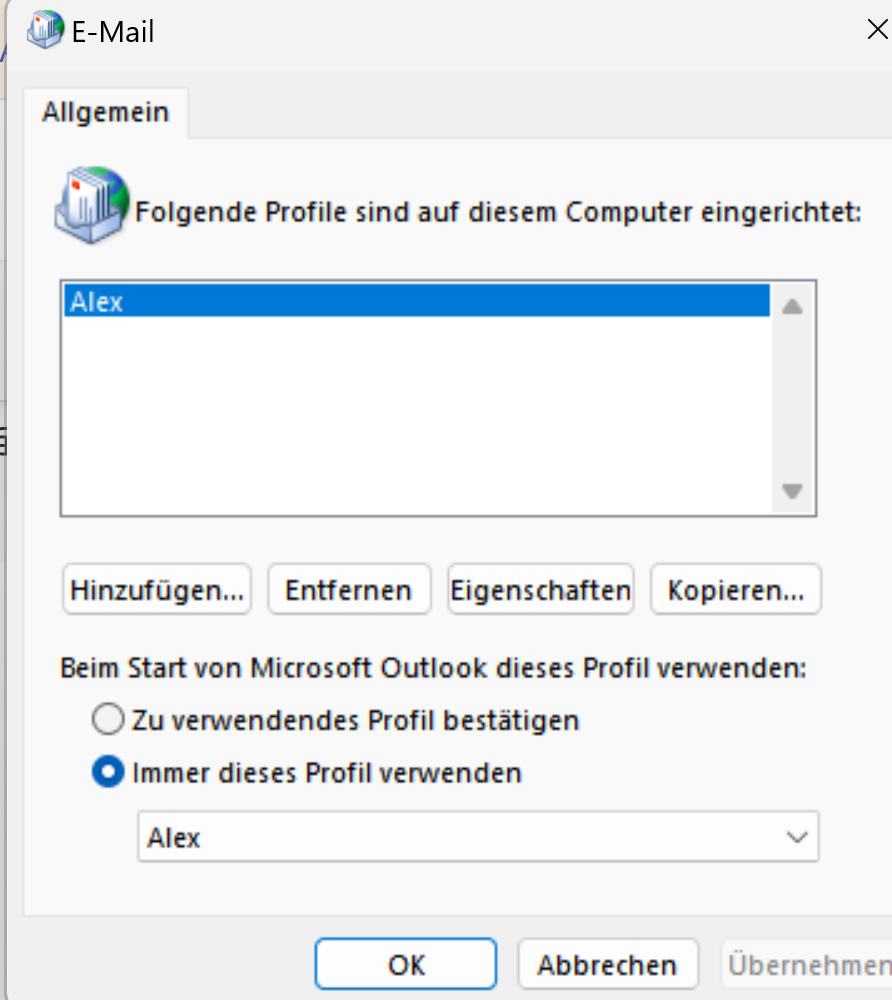Image resolution: width=892 pixels, height=1000 pixels.
Task: Confirm the dialog with OK
Action: (406, 964)
